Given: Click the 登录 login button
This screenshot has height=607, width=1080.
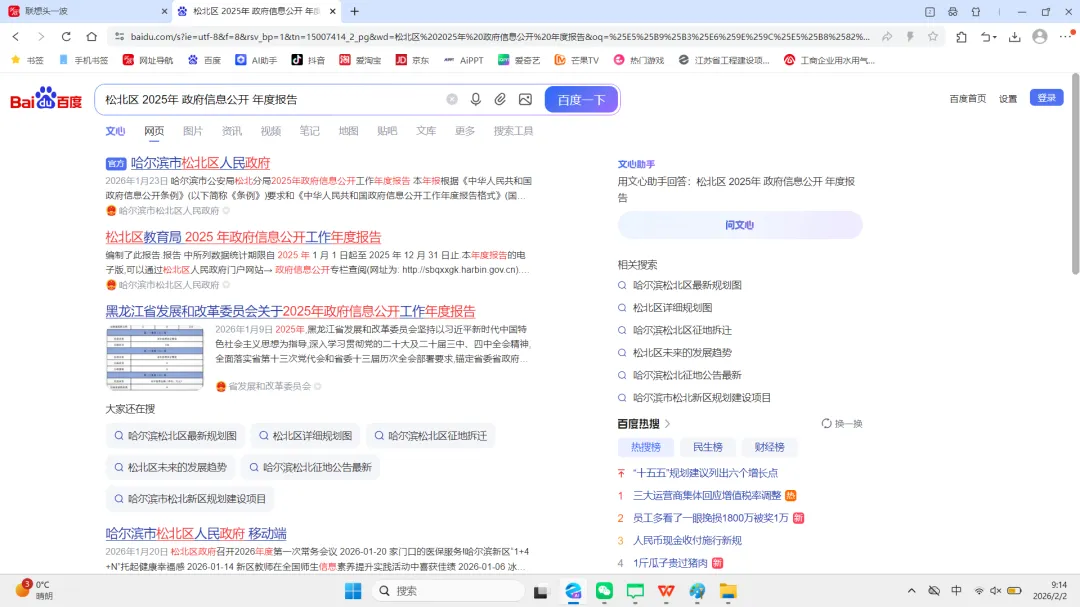Looking at the screenshot, I should pyautogui.click(x=1046, y=98).
